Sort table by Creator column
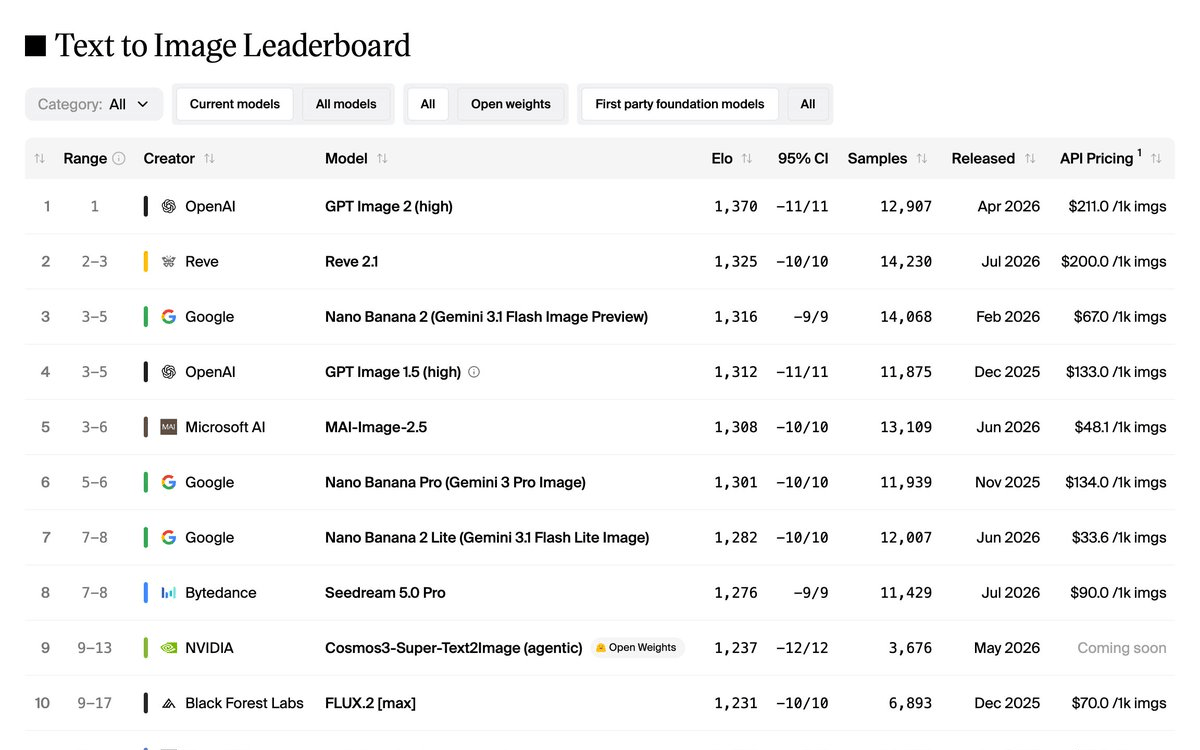The image size is (1200, 750). pyautogui.click(x=209, y=158)
